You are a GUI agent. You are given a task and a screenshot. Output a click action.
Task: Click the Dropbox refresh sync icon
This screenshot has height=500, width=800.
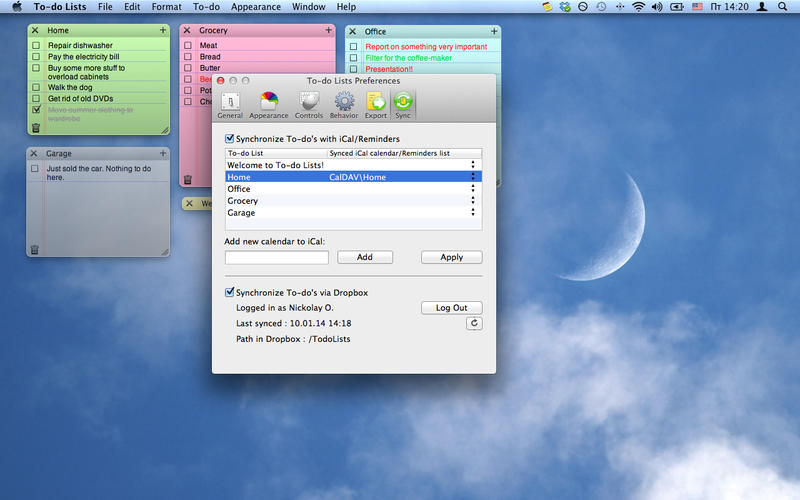coord(474,323)
